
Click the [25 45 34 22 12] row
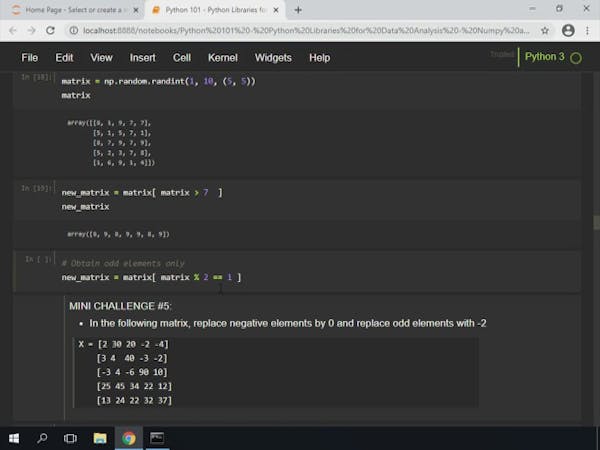click(x=134, y=386)
